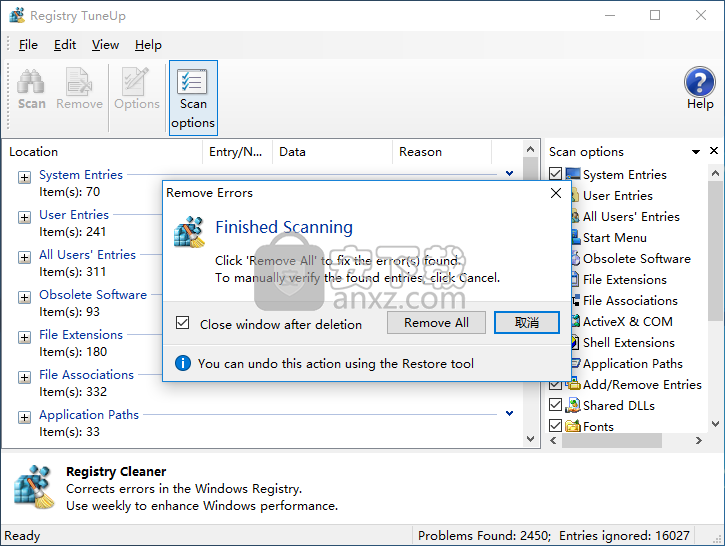
Task: Uncheck the System Entries scan option
Action: 556,174
